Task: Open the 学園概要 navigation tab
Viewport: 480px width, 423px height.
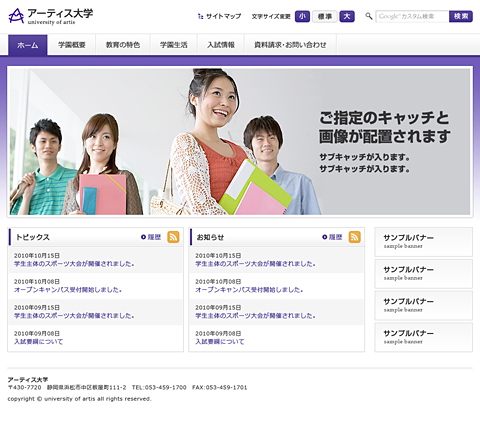Action: coord(72,45)
